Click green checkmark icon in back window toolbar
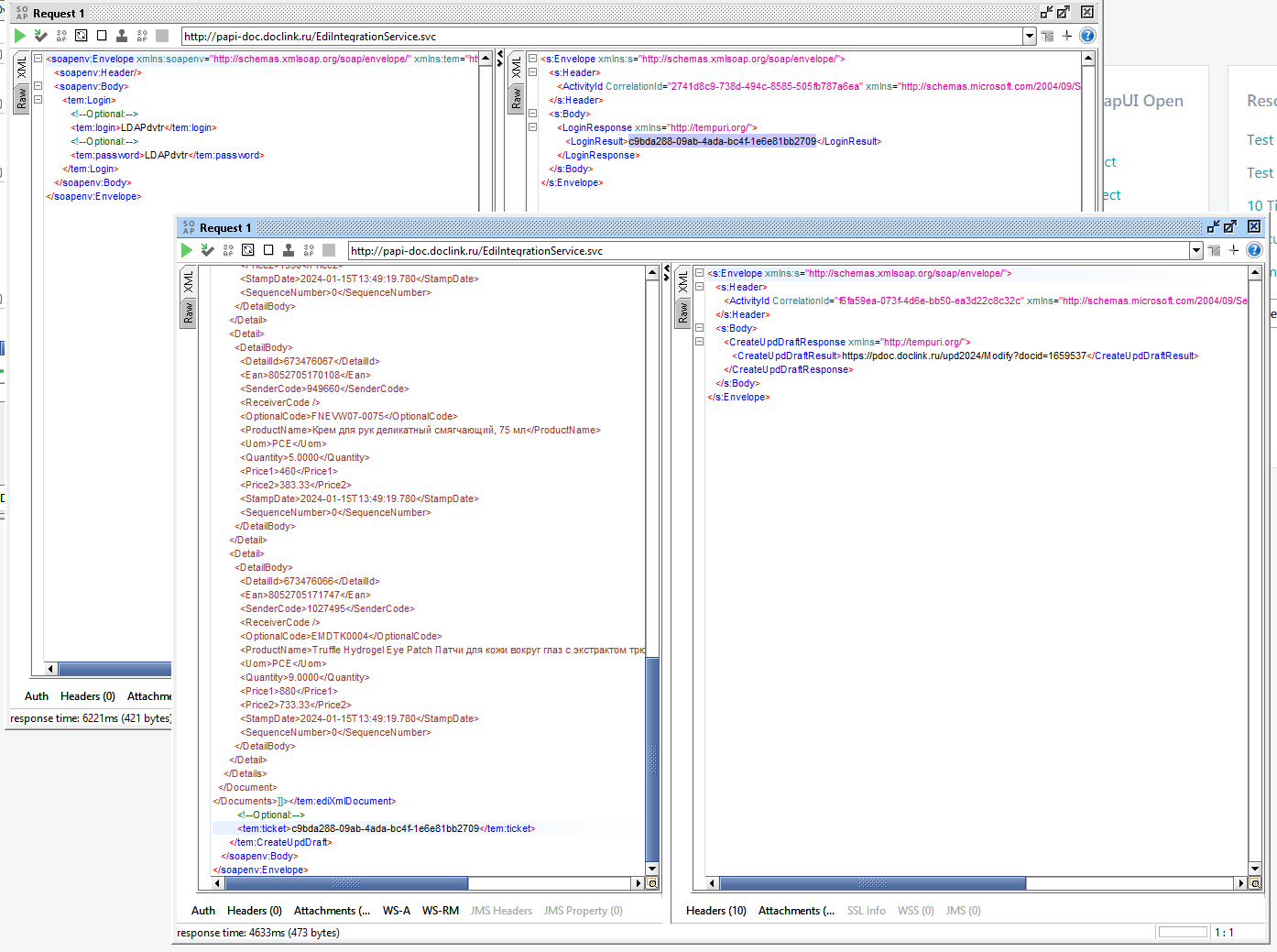 tap(41, 36)
